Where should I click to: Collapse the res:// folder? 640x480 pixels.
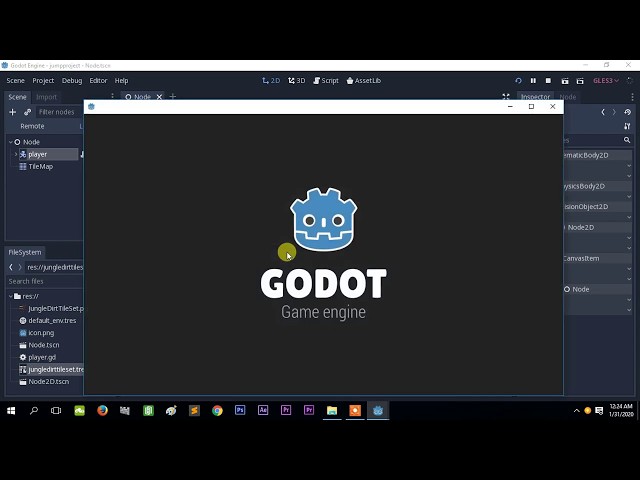11,296
